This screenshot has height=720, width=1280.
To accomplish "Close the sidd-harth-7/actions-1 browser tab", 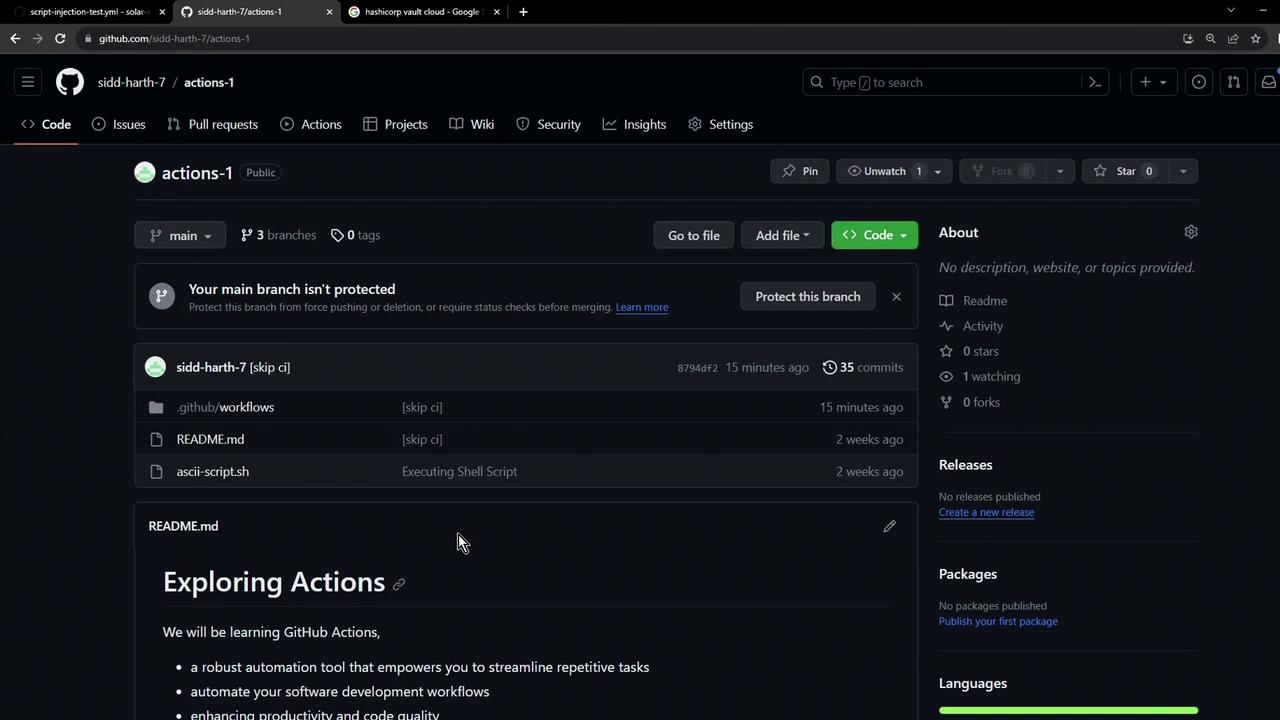I will pyautogui.click(x=329, y=12).
